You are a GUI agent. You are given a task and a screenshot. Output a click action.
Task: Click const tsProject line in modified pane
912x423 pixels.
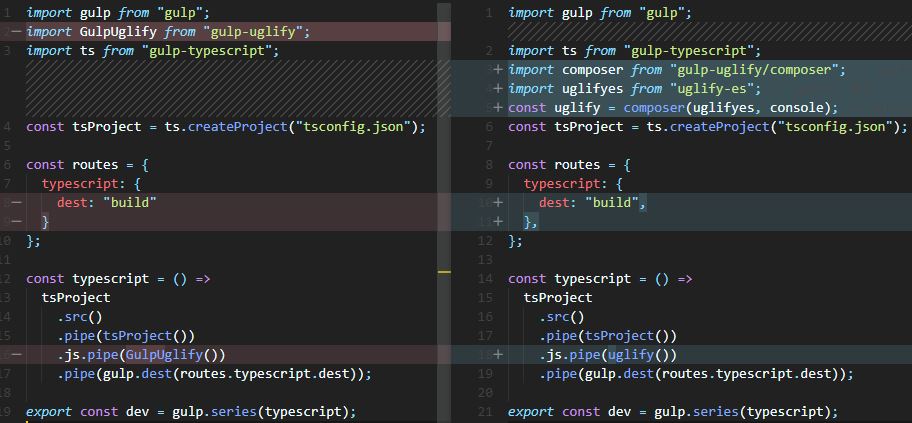pyautogui.click(x=708, y=127)
